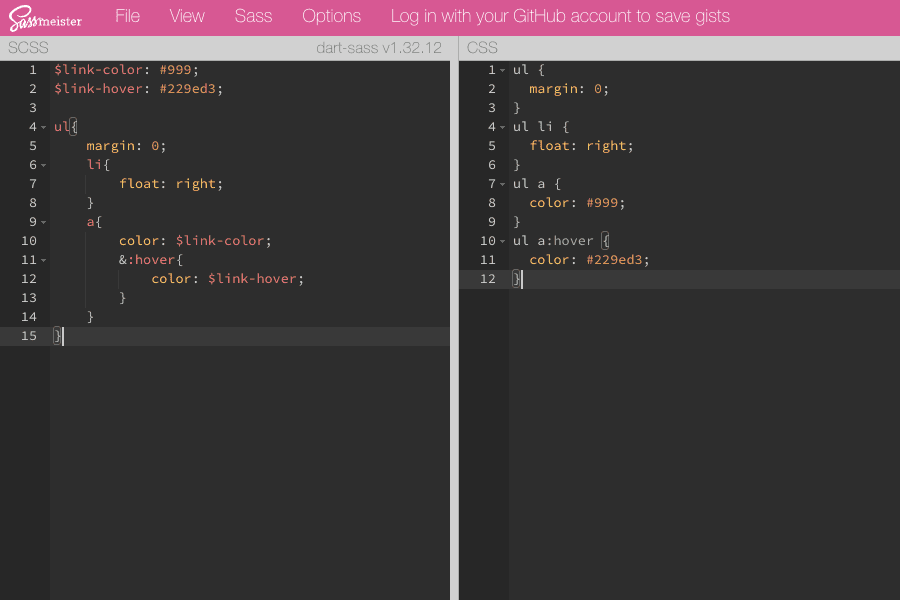The width and height of the screenshot is (900, 600).
Task: Collapse the ul a:hover rule in CSS output
Action: tap(503, 240)
